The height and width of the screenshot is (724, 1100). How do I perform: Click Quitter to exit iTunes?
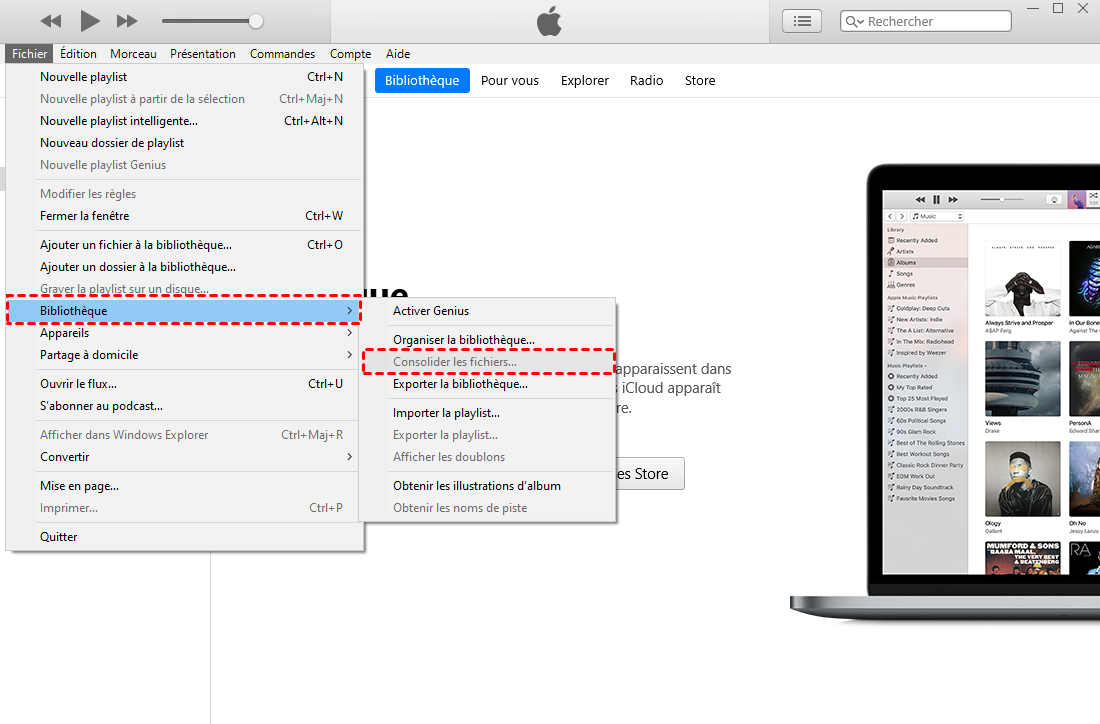(59, 537)
